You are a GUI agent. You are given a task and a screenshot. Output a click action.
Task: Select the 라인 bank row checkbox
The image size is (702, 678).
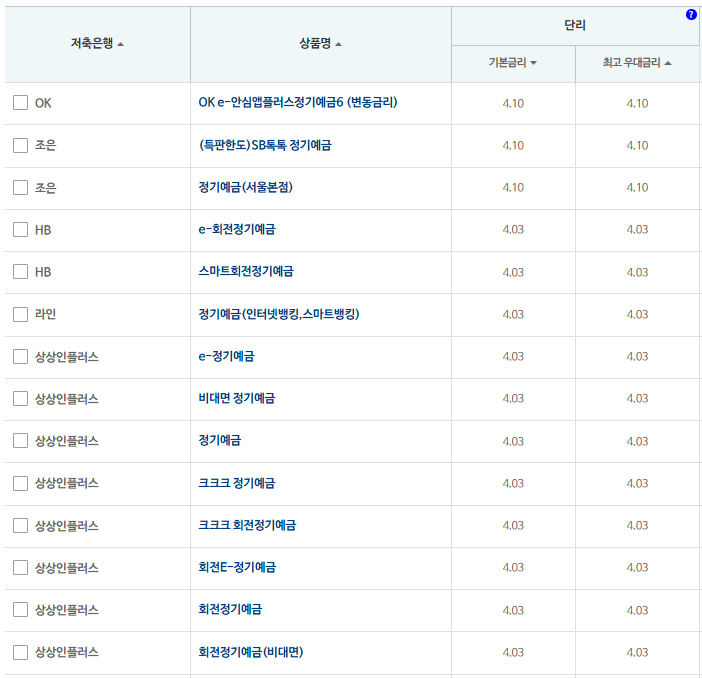(21, 314)
